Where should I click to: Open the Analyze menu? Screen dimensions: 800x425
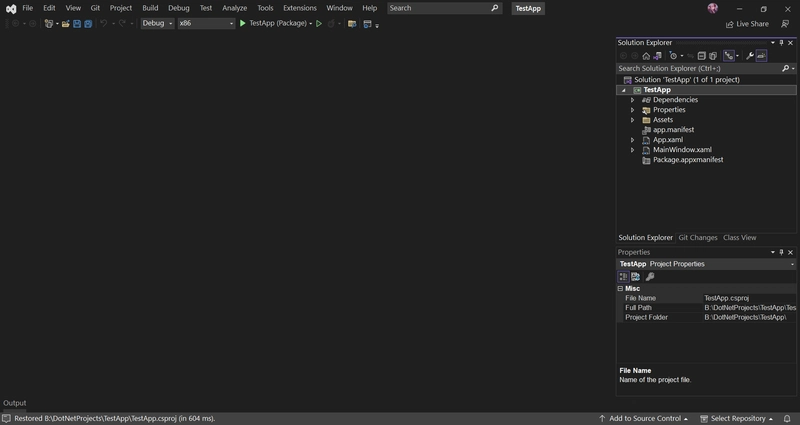coord(235,8)
